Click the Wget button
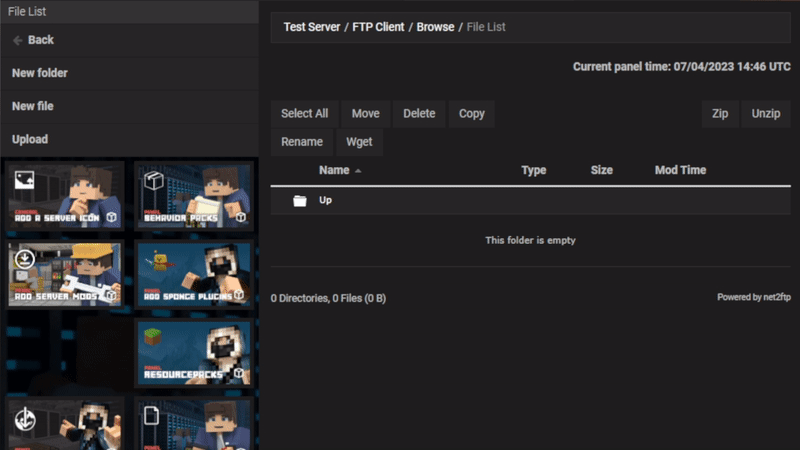Viewport: 800px width, 450px height. tap(359, 142)
